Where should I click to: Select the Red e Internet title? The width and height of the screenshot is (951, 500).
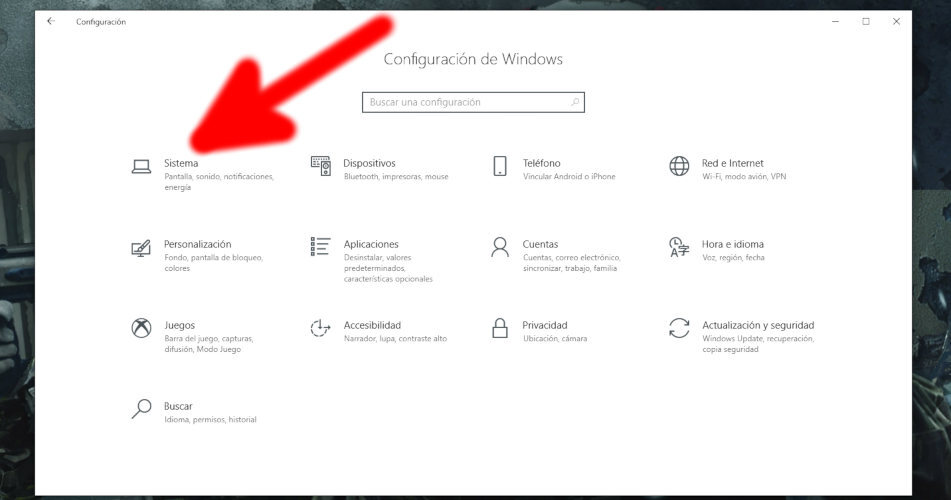733,163
